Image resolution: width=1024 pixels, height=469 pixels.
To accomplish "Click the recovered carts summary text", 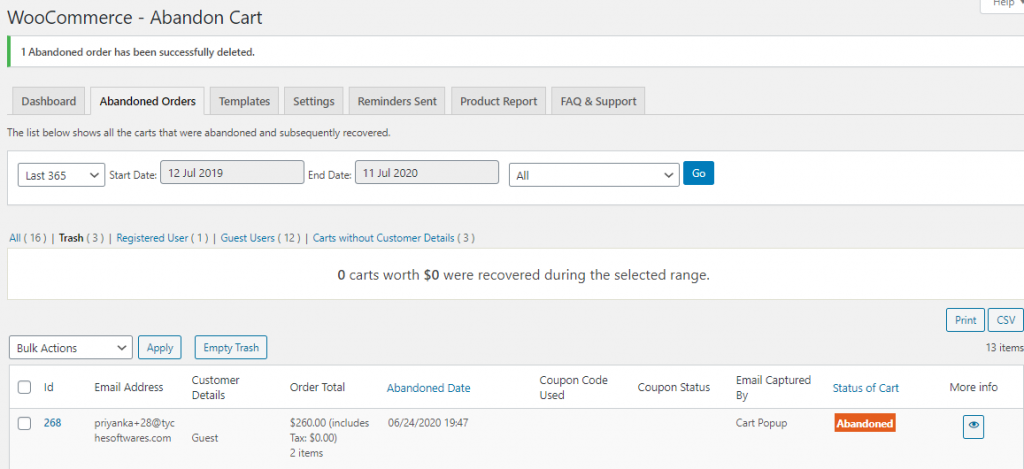I will click(523, 275).
